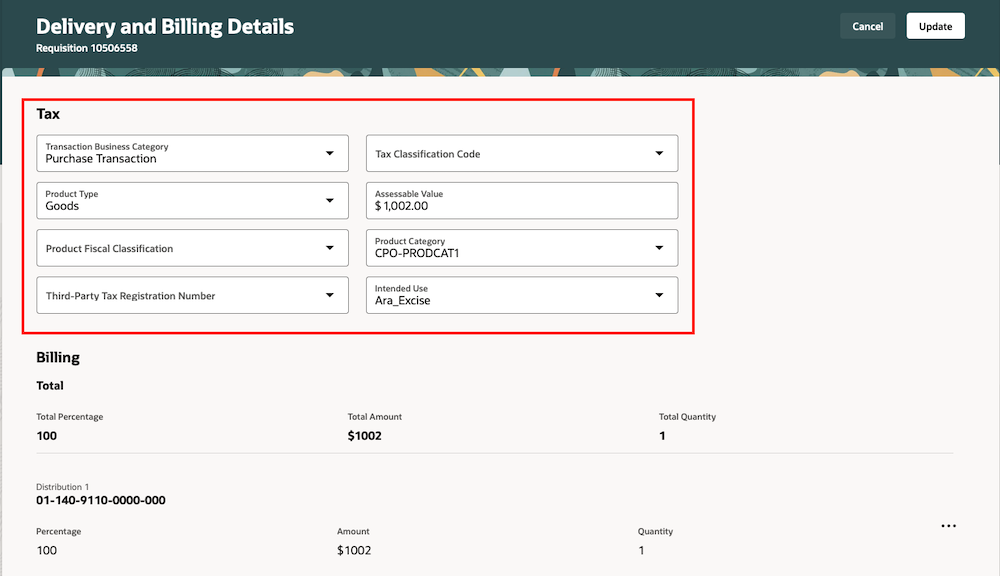Select the Tax section heading
Image resolution: width=1000 pixels, height=576 pixels.
click(48, 114)
